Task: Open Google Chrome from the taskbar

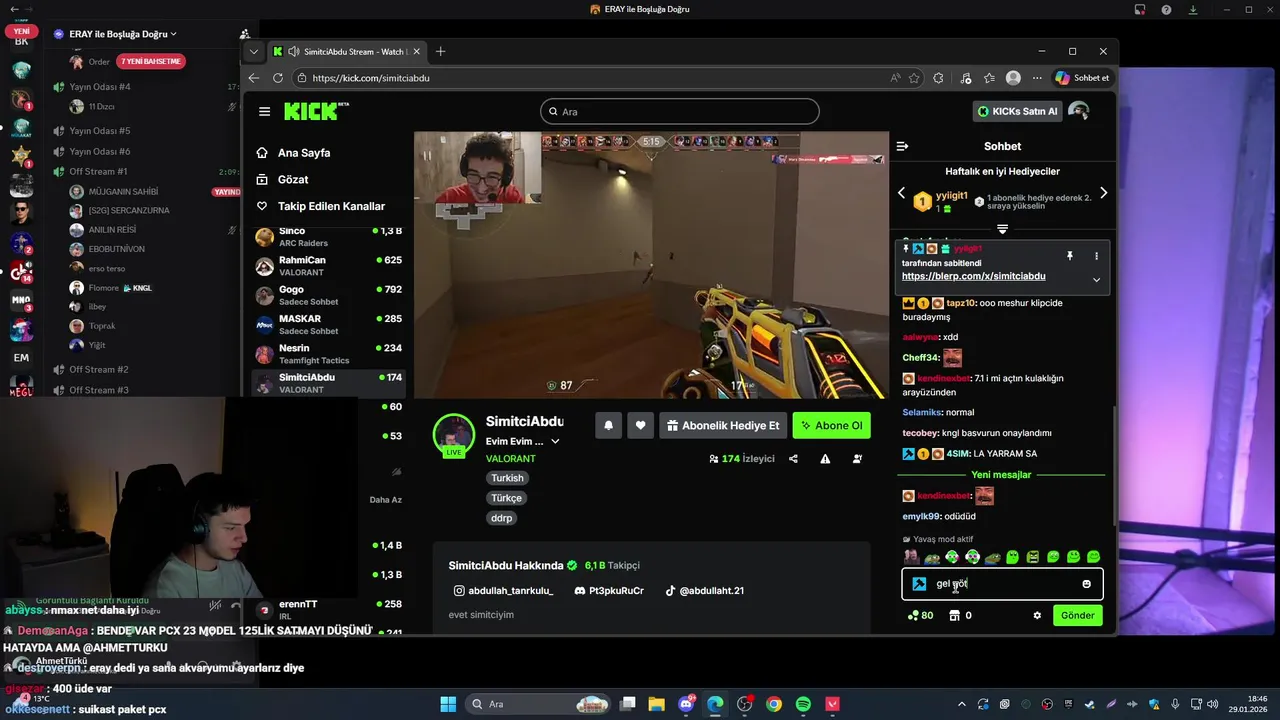Action: pos(774,704)
